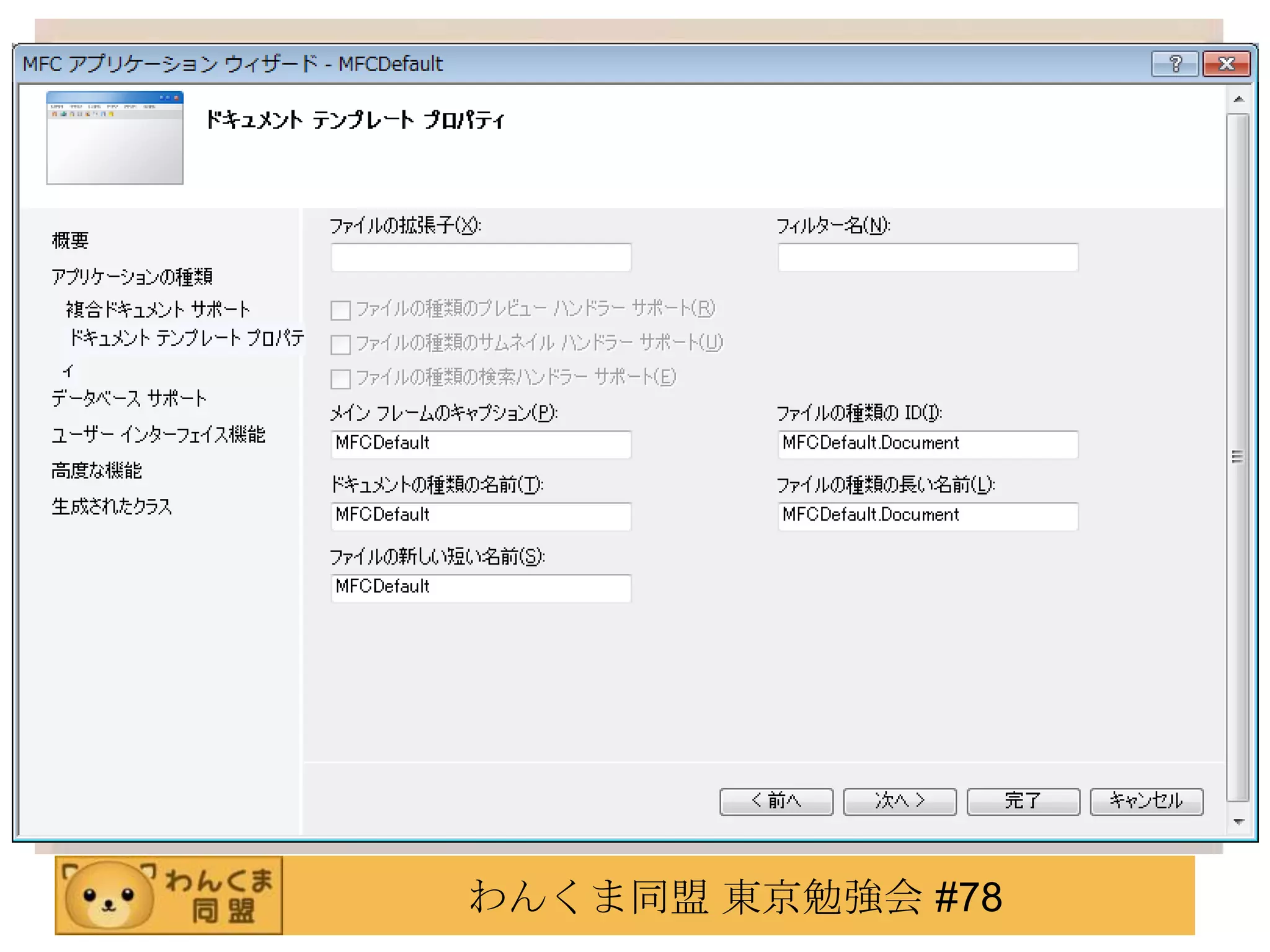Click ファイルの種類の ID text field
The image size is (1270, 952).
[928, 444]
